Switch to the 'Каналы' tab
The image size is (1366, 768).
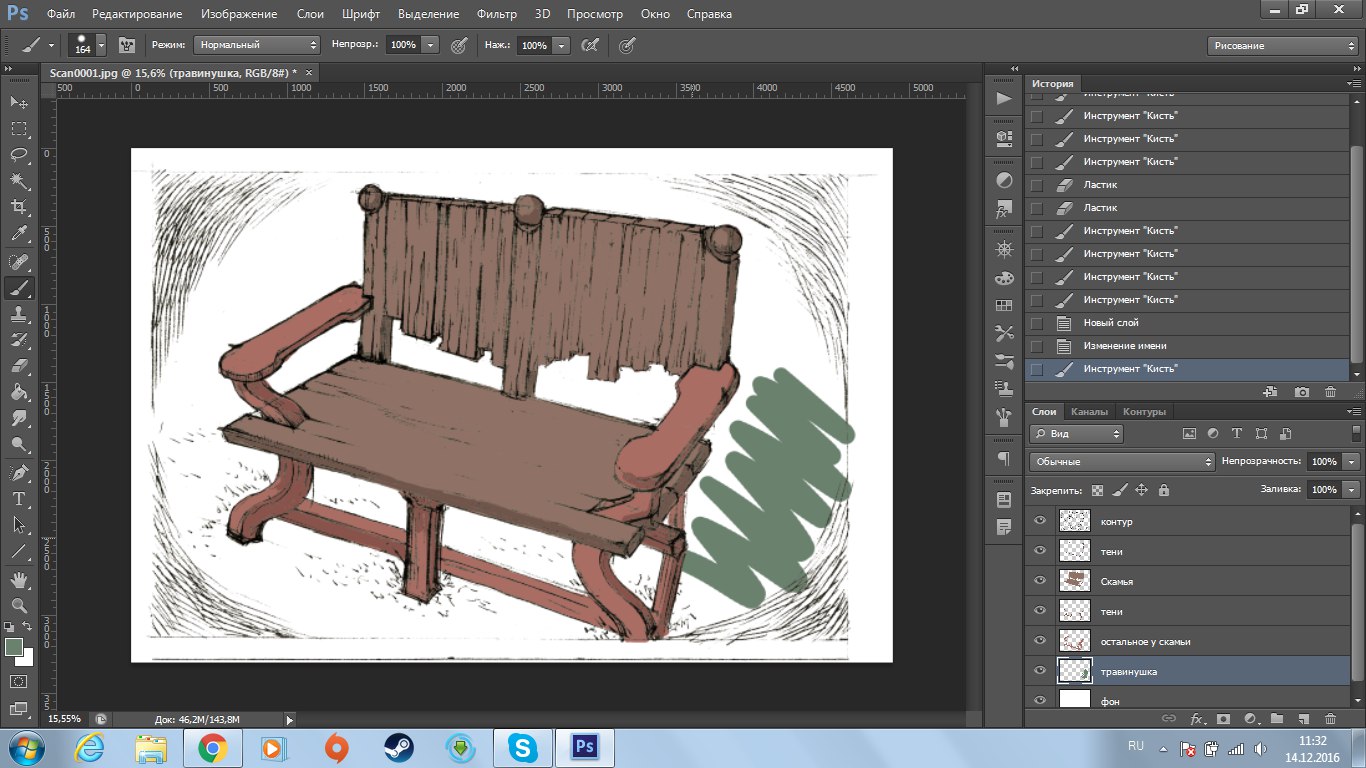[1088, 412]
